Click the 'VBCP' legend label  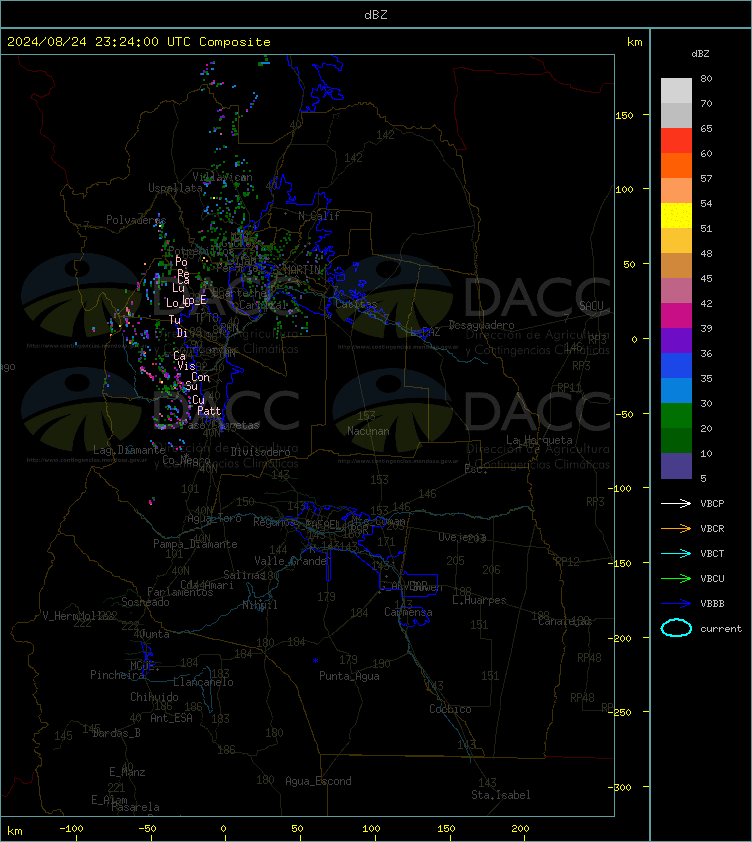coord(712,503)
